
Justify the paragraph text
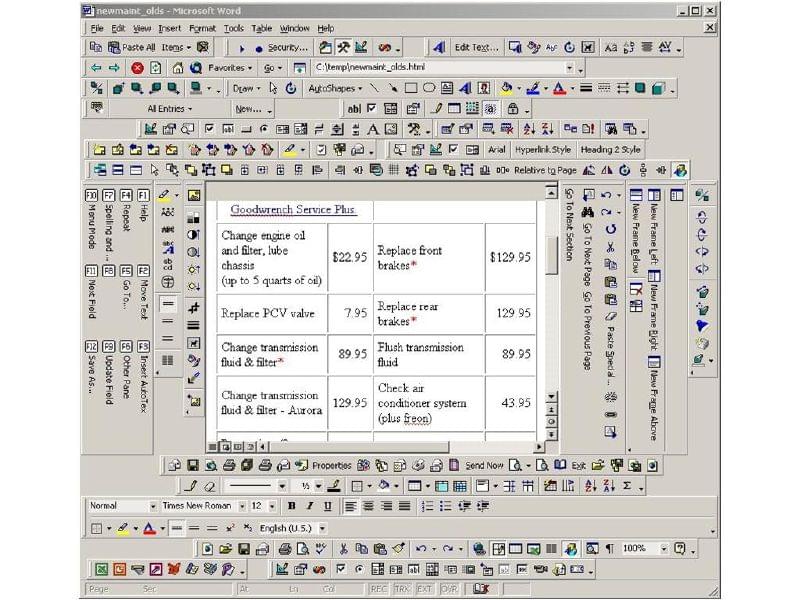(405, 506)
